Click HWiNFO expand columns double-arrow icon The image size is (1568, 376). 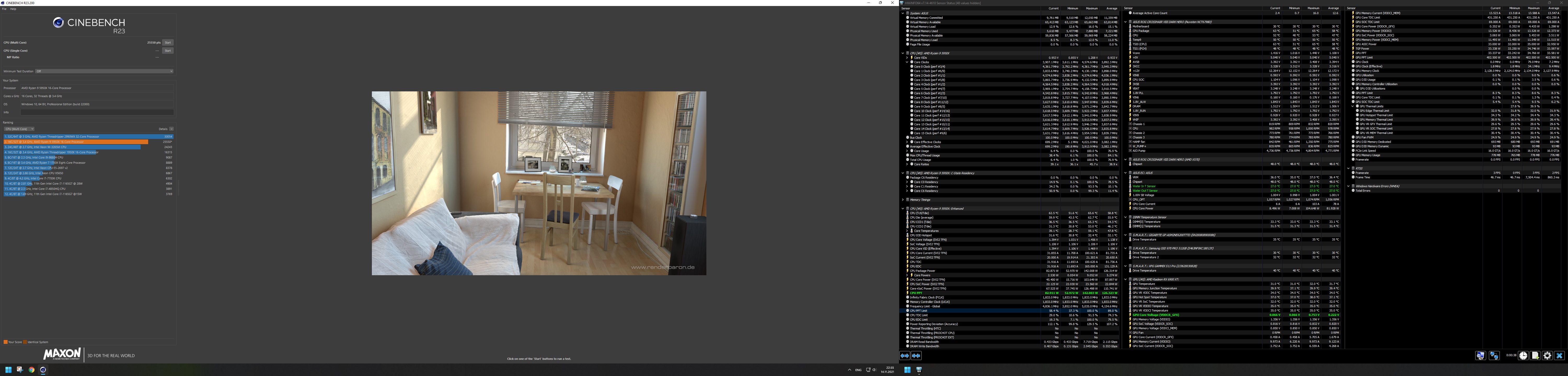pos(904,356)
